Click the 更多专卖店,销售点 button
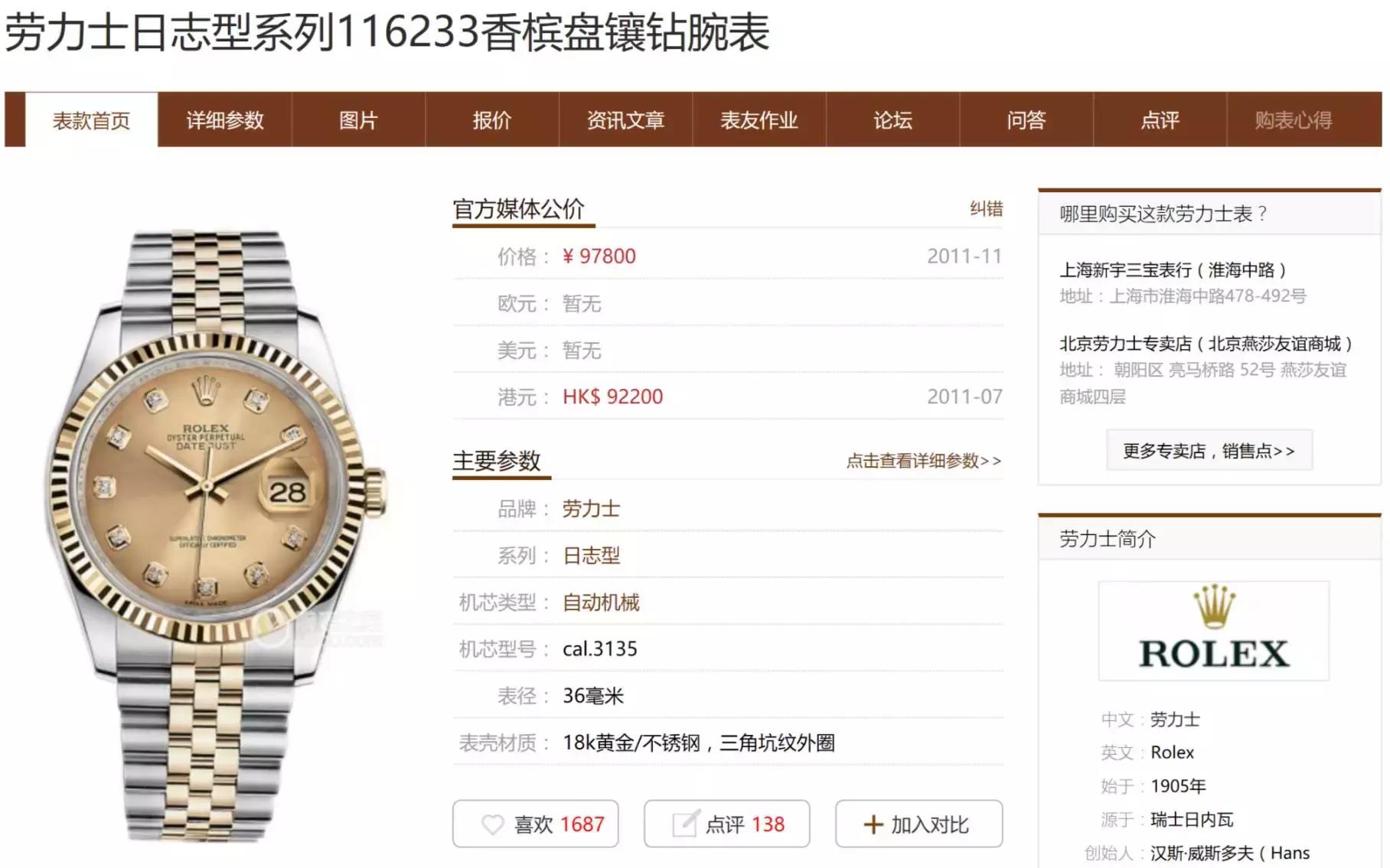Image resolution: width=1390 pixels, height=868 pixels. click(1209, 451)
